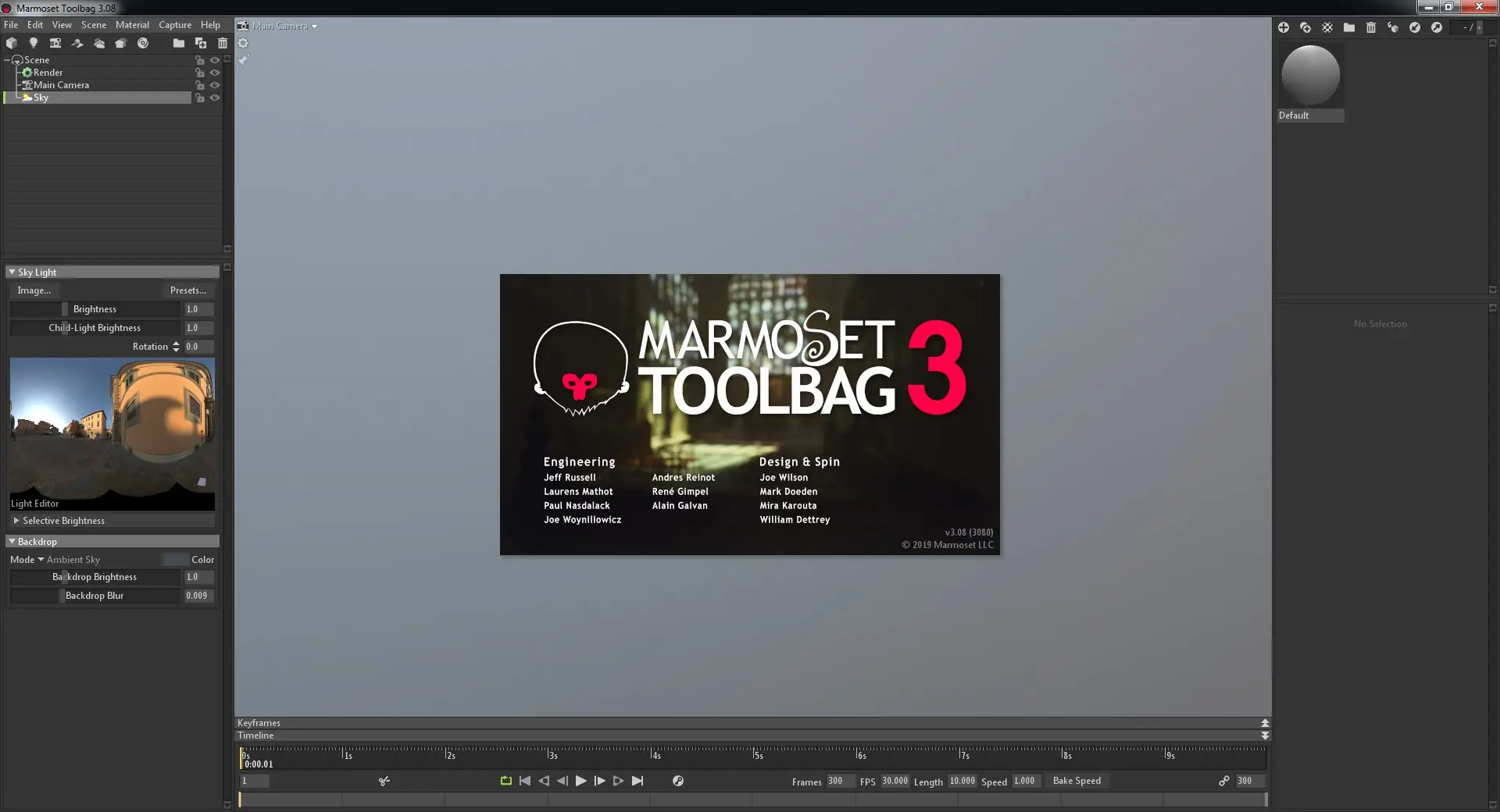Image resolution: width=1500 pixels, height=812 pixels.
Task: Play the timeline animation
Action: click(580, 781)
